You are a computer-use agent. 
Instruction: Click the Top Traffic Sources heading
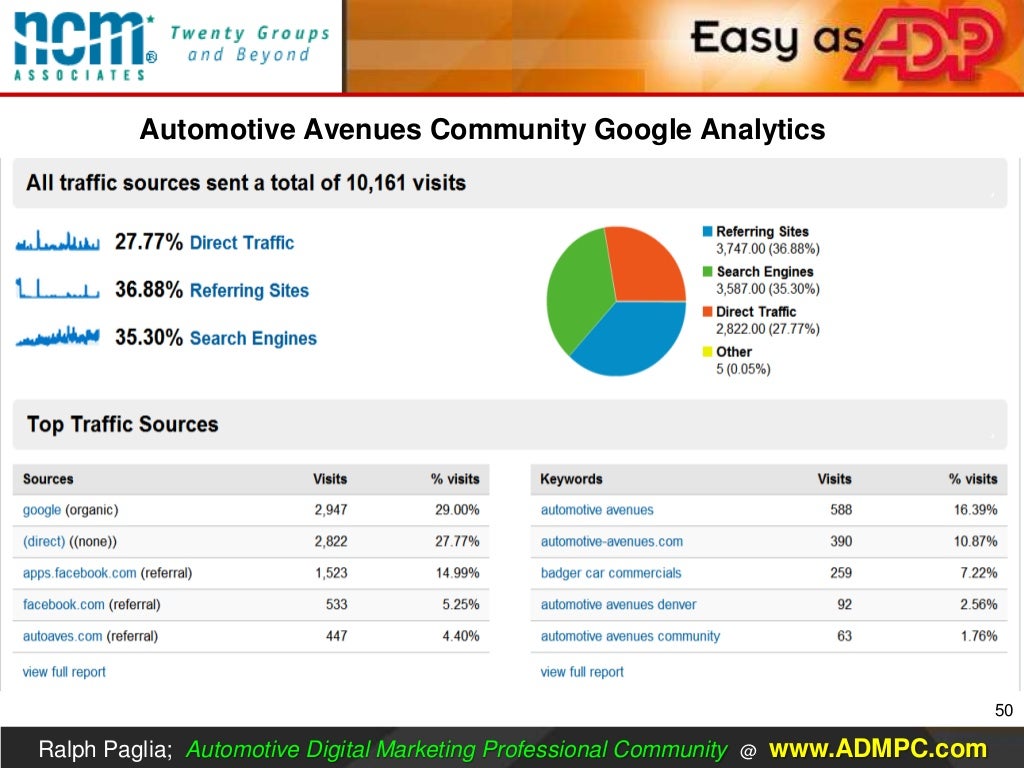(123, 424)
